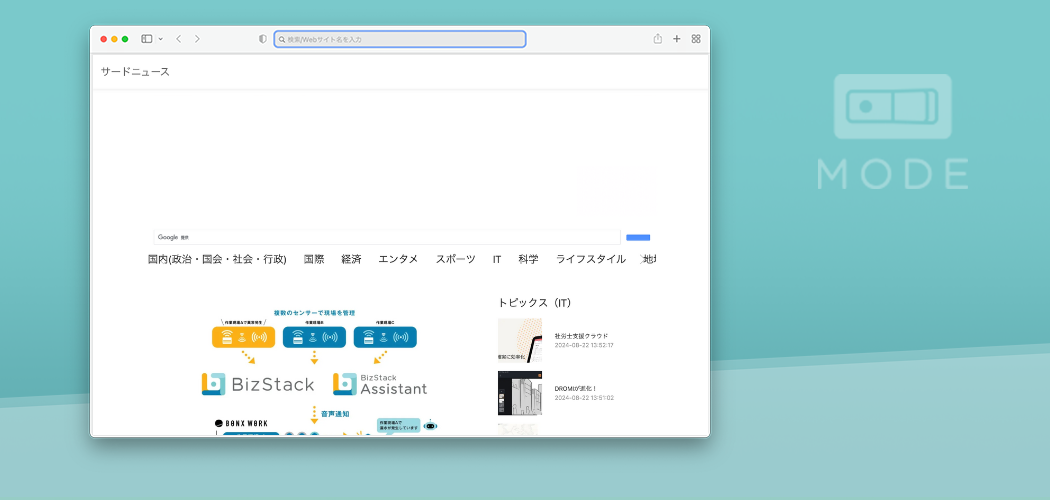The image size is (1050, 500).
Task: Click the サードニュース site title
Action: click(135, 71)
